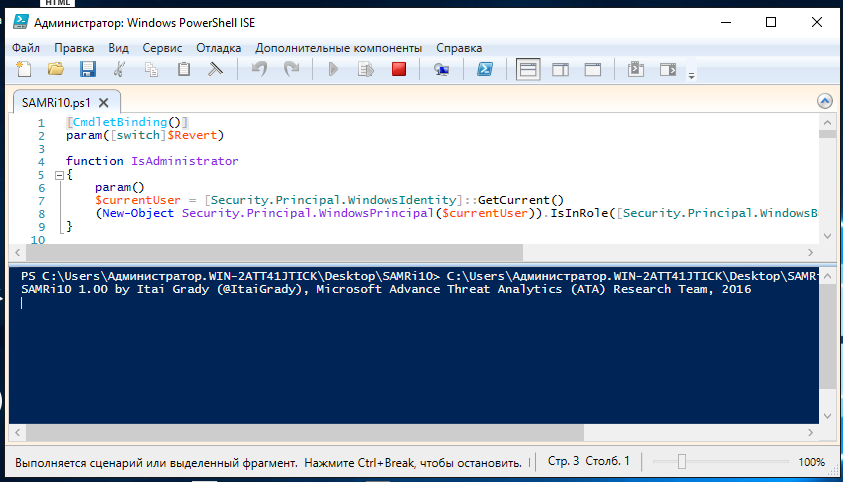Viewport: 843px width, 482px height.
Task: Open the Сервис menu
Action: 162,48
